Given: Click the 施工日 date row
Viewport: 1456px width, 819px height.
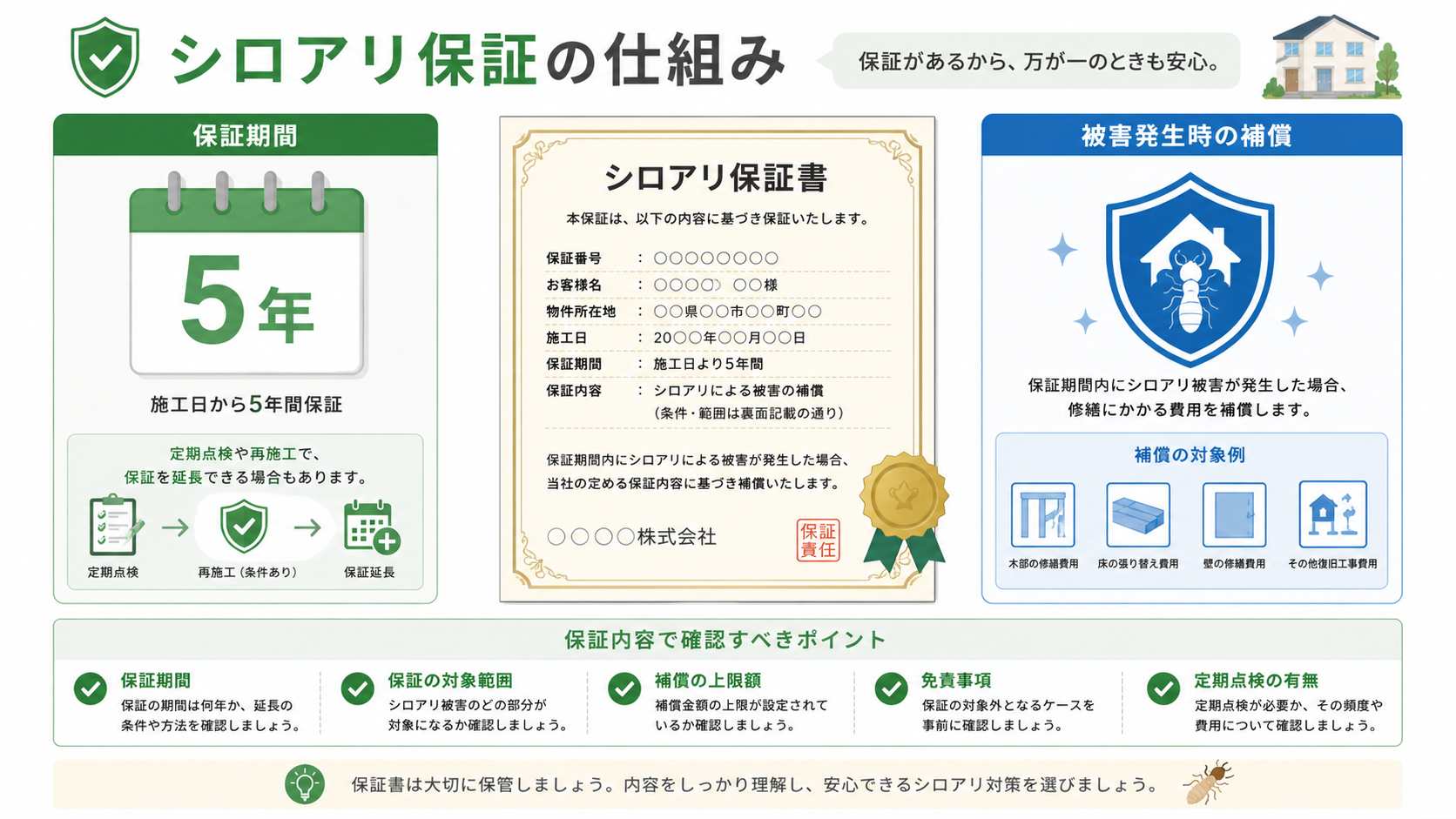Looking at the screenshot, I should pyautogui.click(x=718, y=338).
